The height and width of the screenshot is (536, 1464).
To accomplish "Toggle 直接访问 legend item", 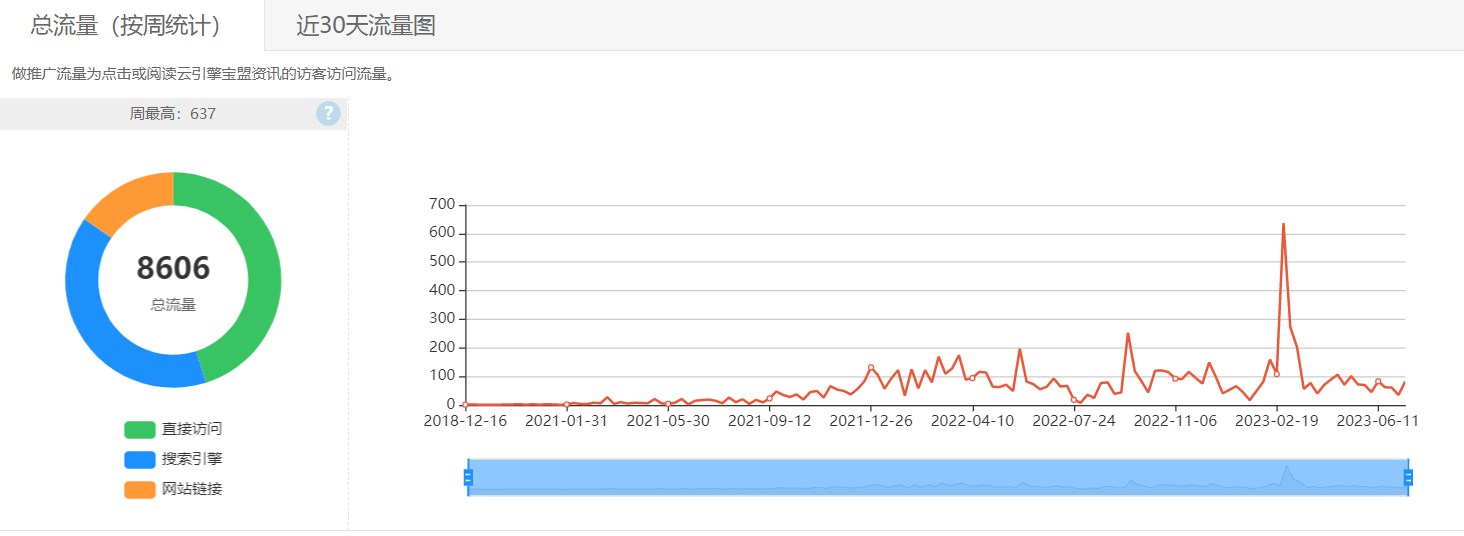I will tap(173, 429).
